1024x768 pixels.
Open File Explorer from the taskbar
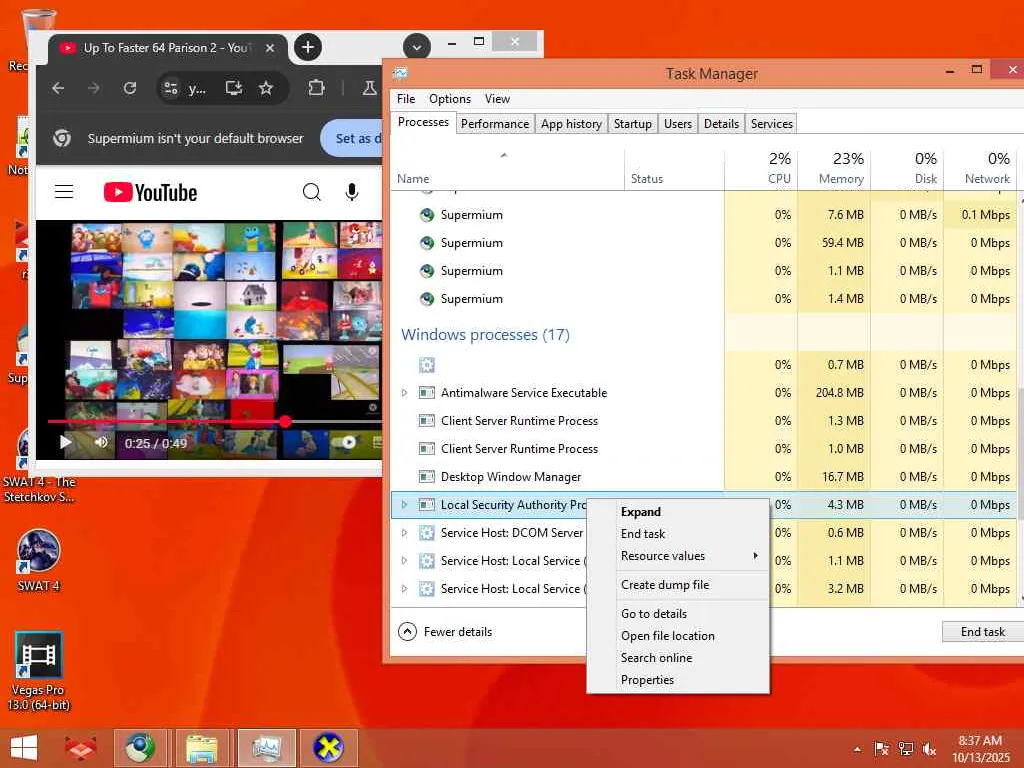202,748
